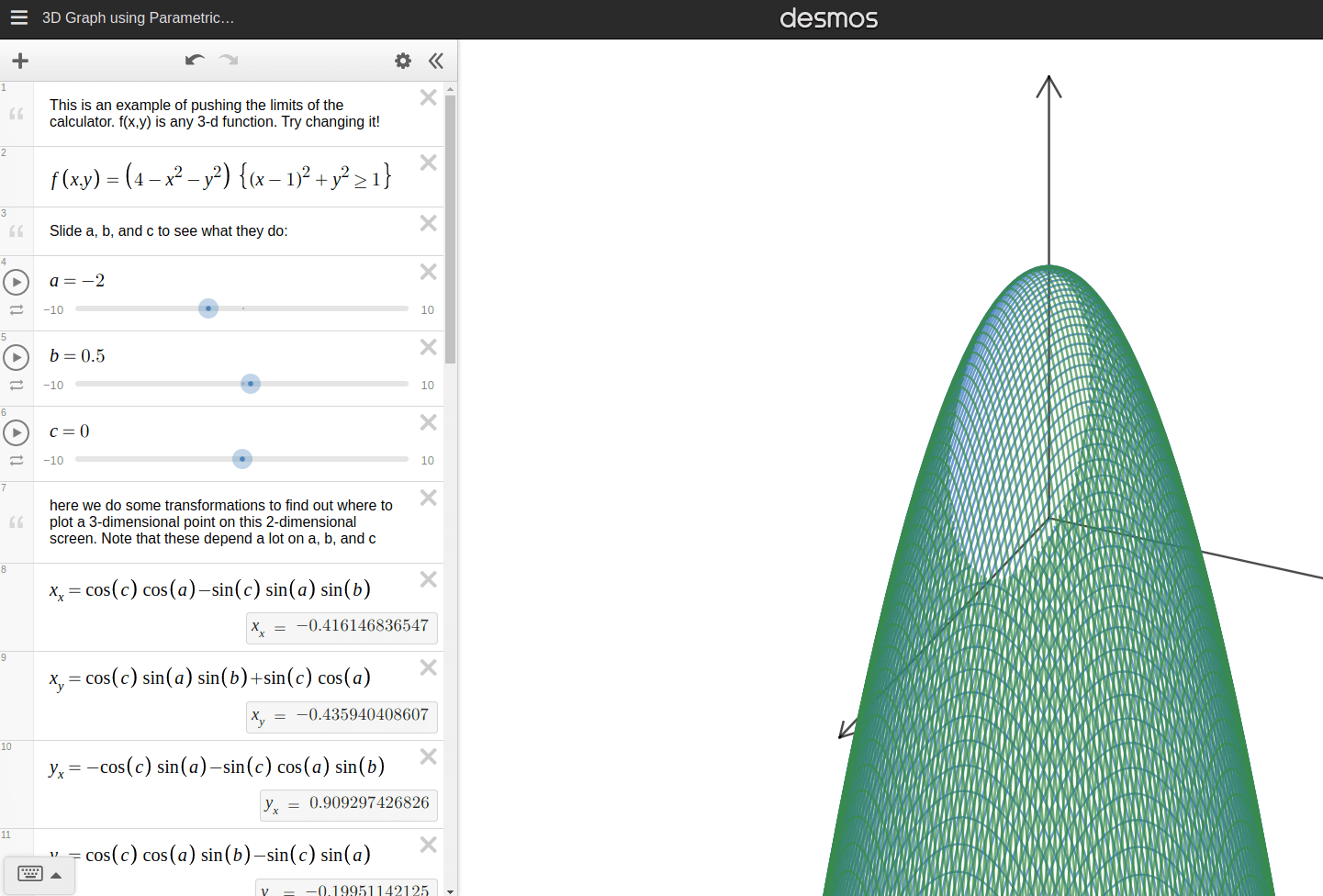Delete the 'Slide a, b, and c' note
The width and height of the screenshot is (1323, 896).
click(428, 223)
